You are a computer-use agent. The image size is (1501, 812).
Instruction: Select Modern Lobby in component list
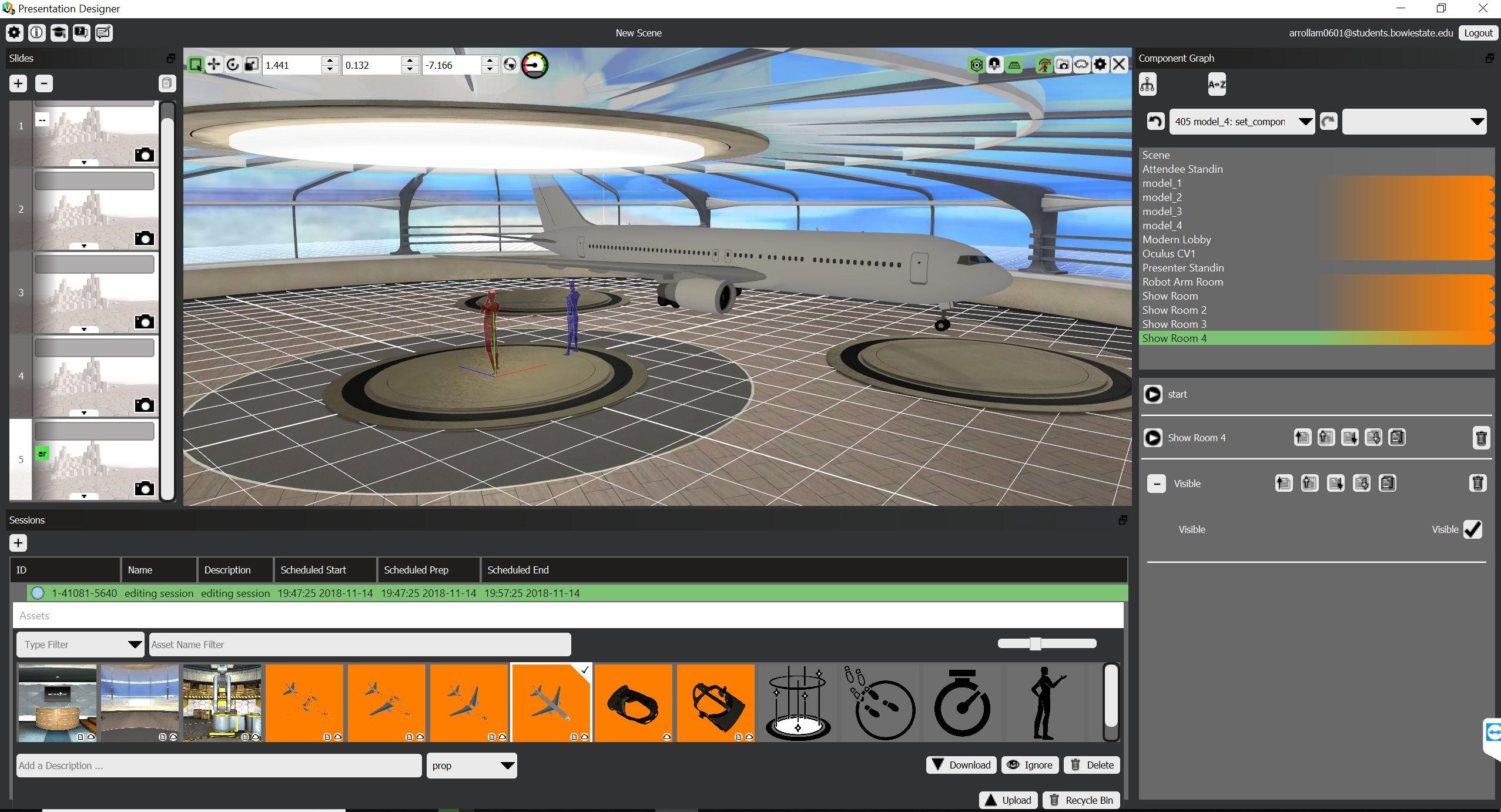coord(1316,240)
